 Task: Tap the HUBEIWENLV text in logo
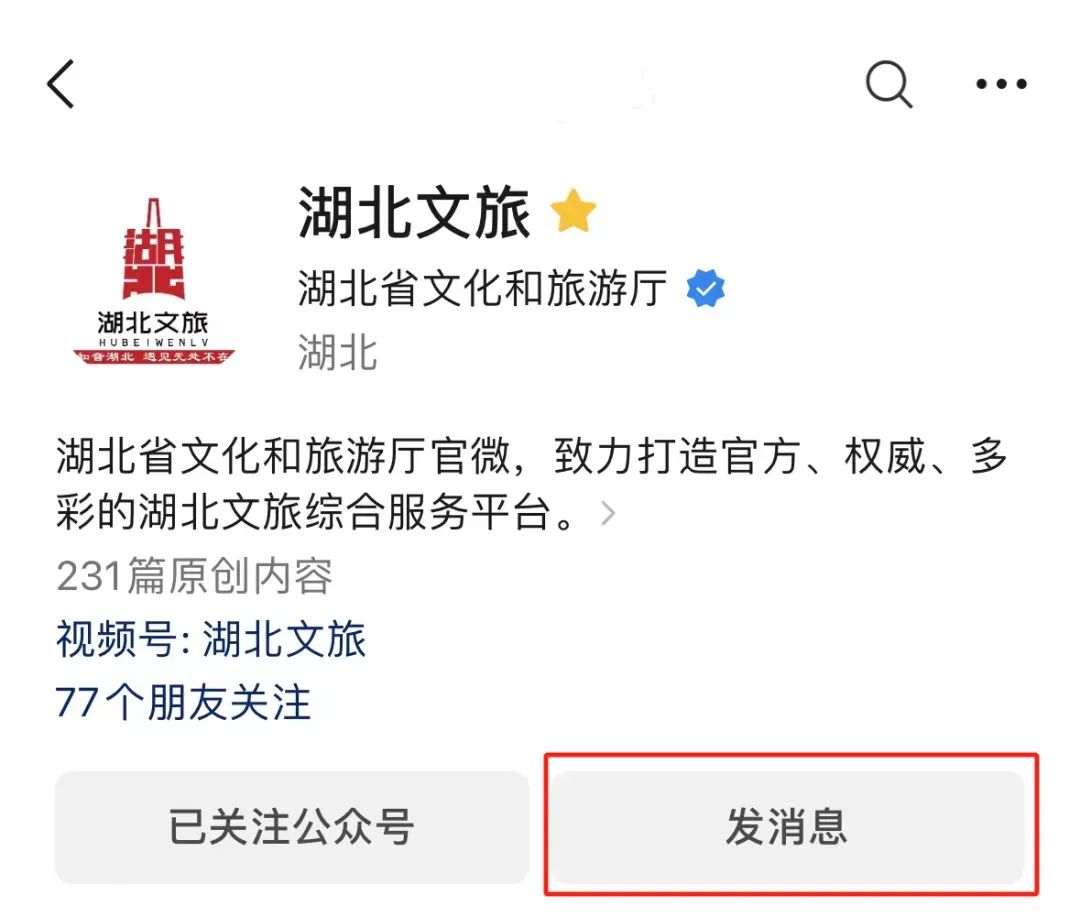coord(153,342)
